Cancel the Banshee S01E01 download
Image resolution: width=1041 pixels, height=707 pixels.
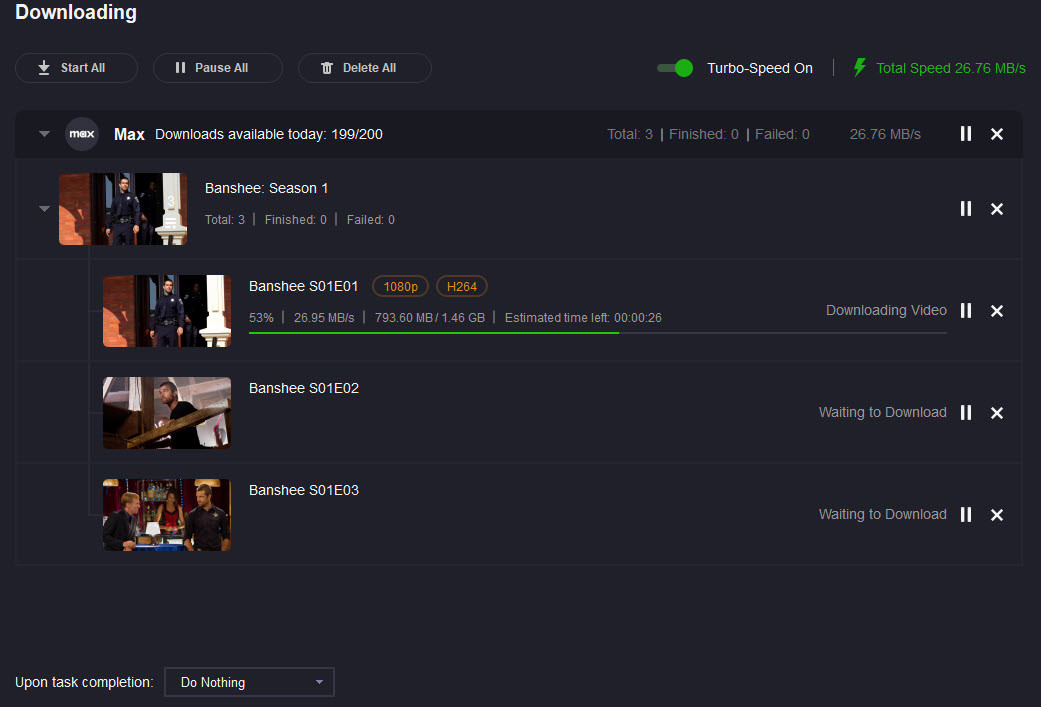click(996, 311)
